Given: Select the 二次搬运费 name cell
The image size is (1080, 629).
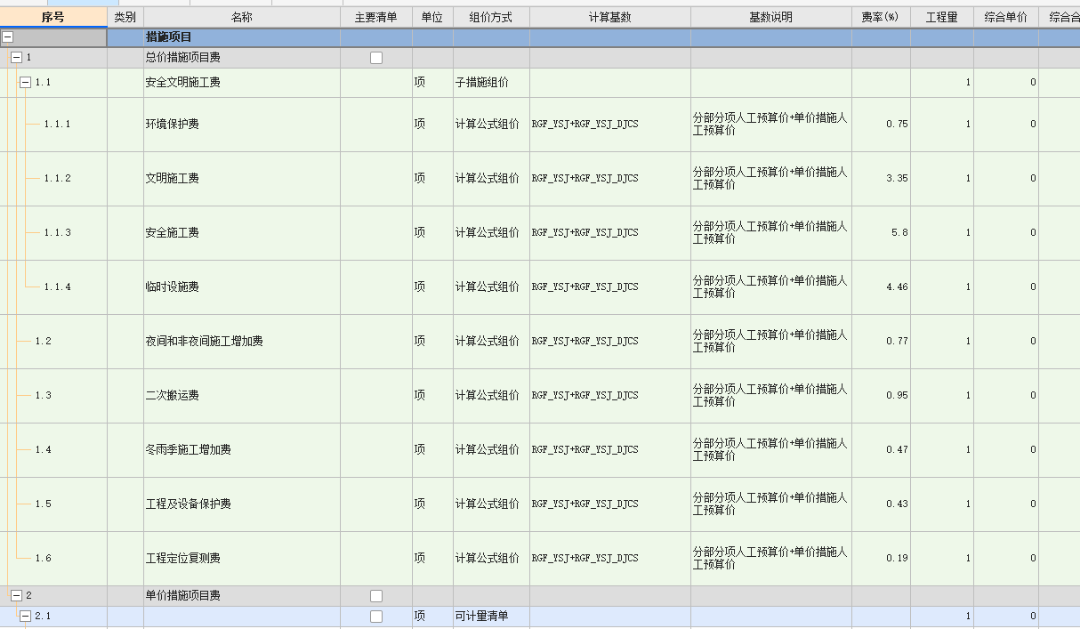Looking at the screenshot, I should pos(242,395).
